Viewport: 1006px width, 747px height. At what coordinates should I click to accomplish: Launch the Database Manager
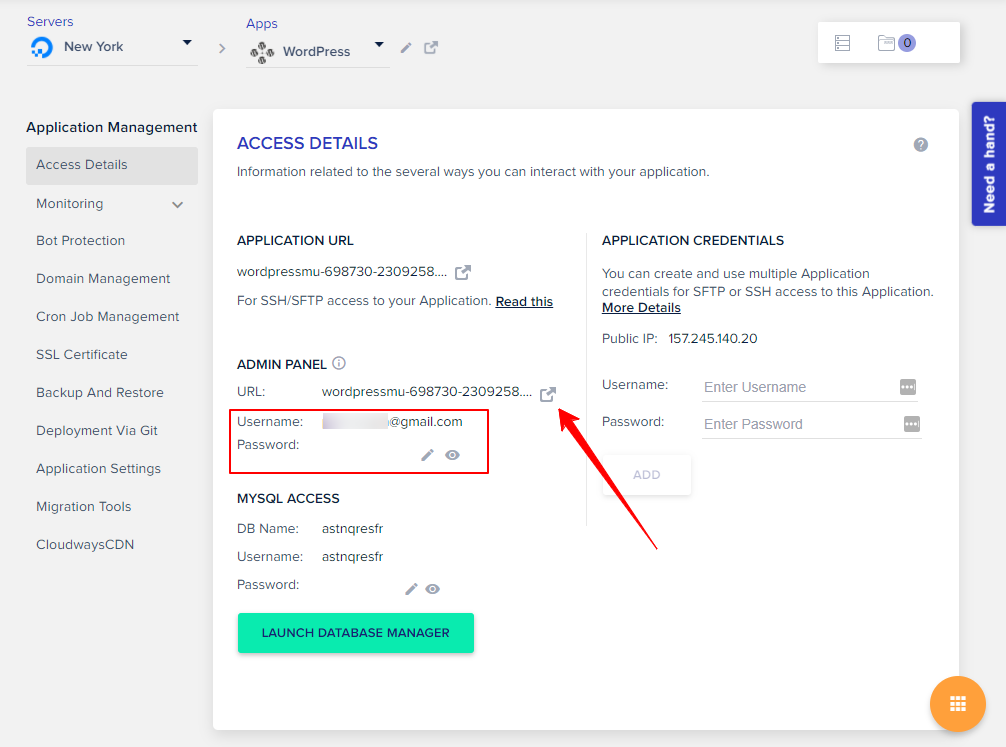tap(355, 633)
